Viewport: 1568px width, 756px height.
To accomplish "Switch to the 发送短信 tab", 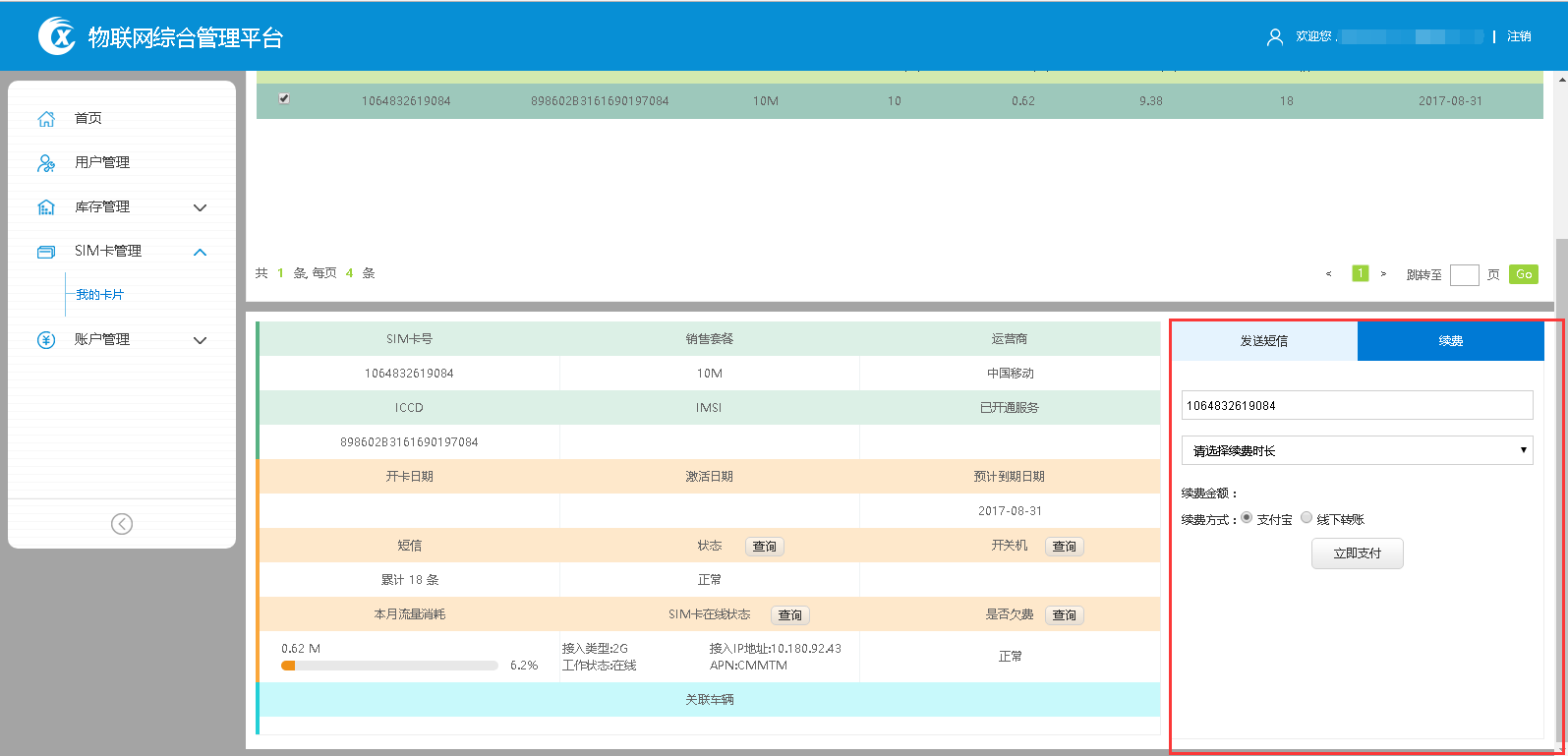I will point(1264,341).
